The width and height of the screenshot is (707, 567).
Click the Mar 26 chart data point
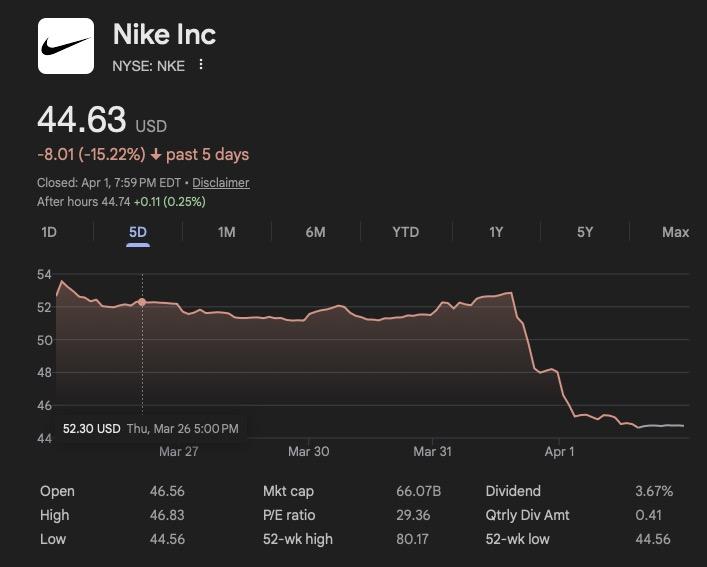click(142, 302)
